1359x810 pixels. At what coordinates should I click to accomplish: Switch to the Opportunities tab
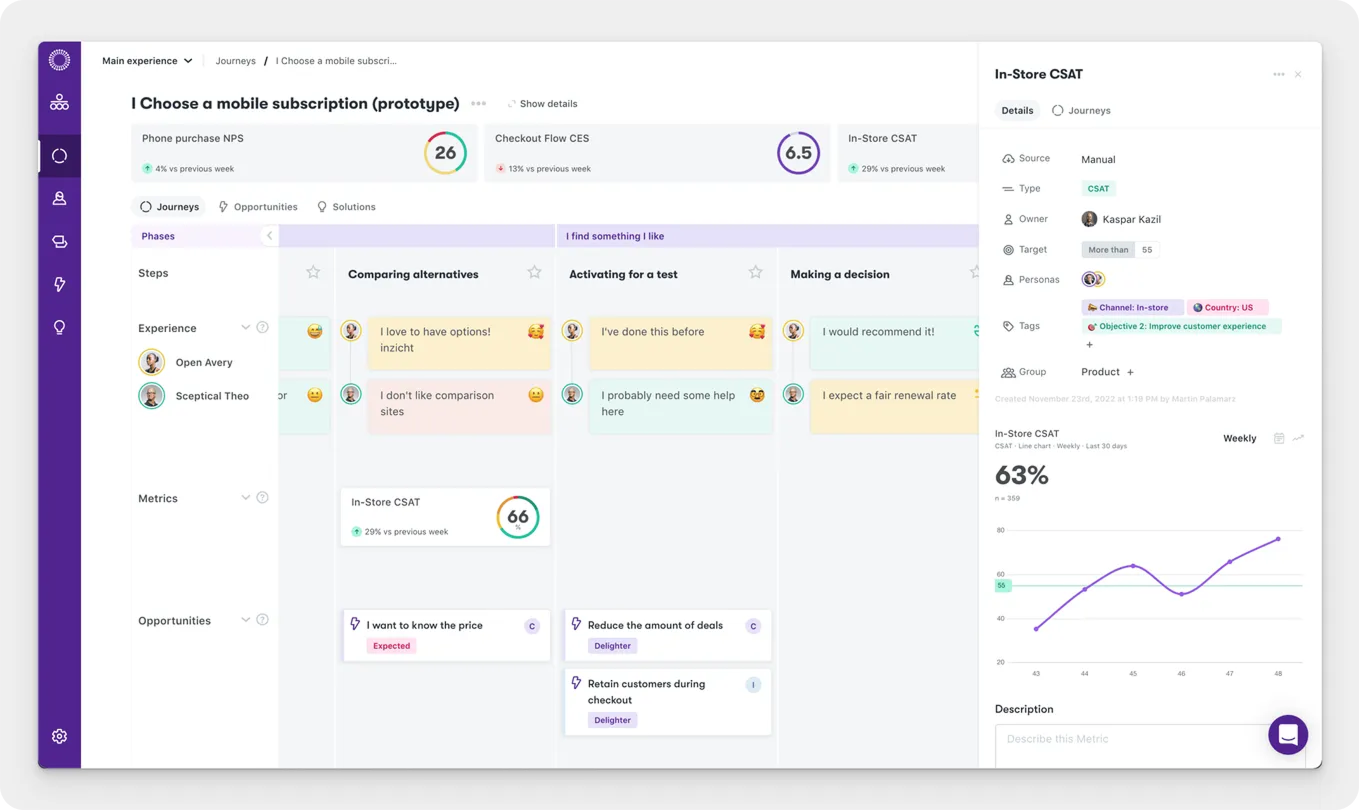(258, 207)
